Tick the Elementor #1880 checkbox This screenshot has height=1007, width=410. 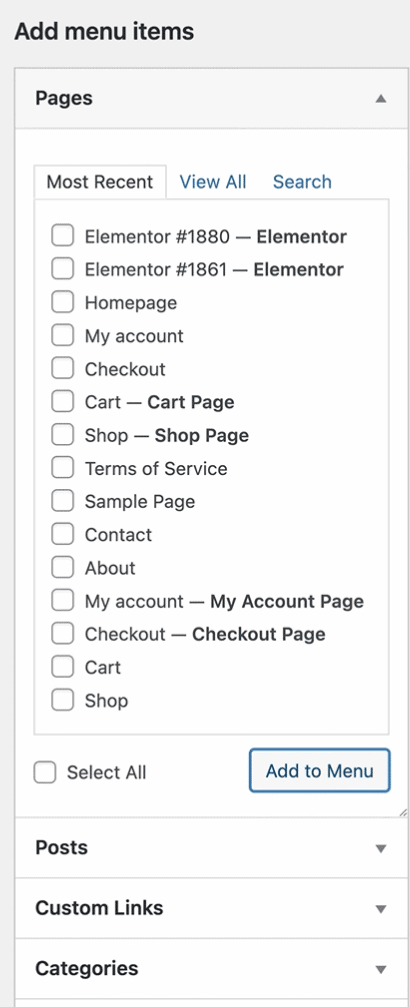click(x=62, y=236)
